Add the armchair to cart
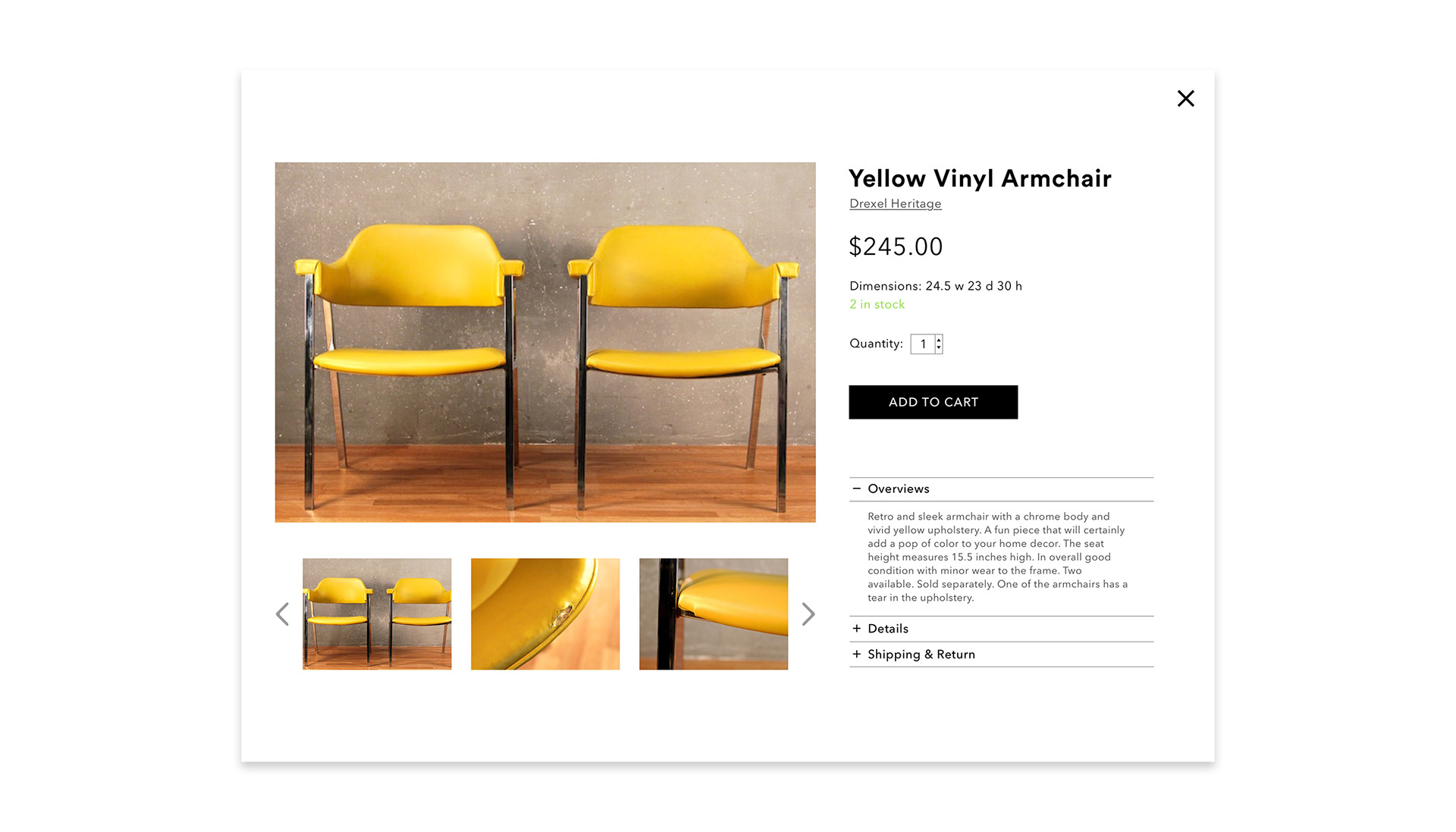 933,402
